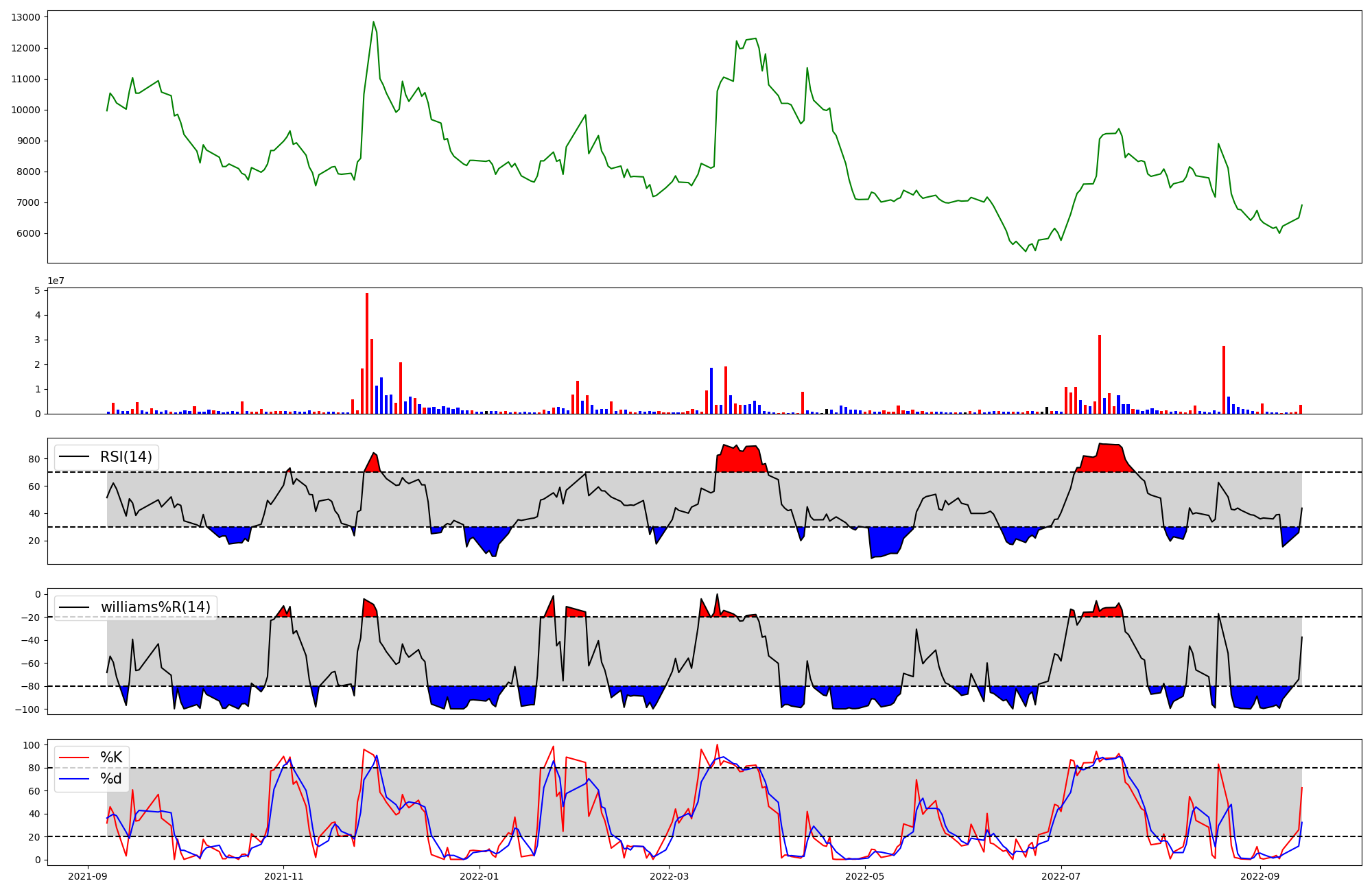Click the RSI(14) legend label
The image size is (1372, 892).
point(126,457)
